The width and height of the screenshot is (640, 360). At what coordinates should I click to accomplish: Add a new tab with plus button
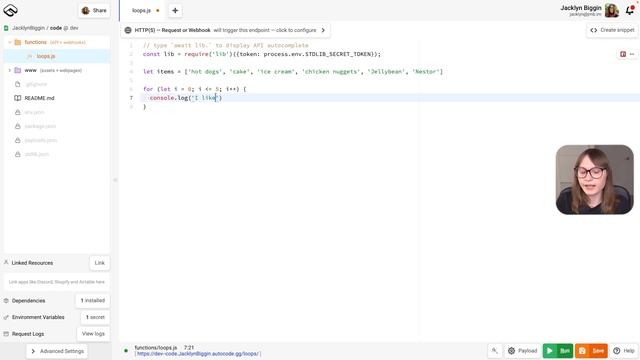tap(175, 11)
